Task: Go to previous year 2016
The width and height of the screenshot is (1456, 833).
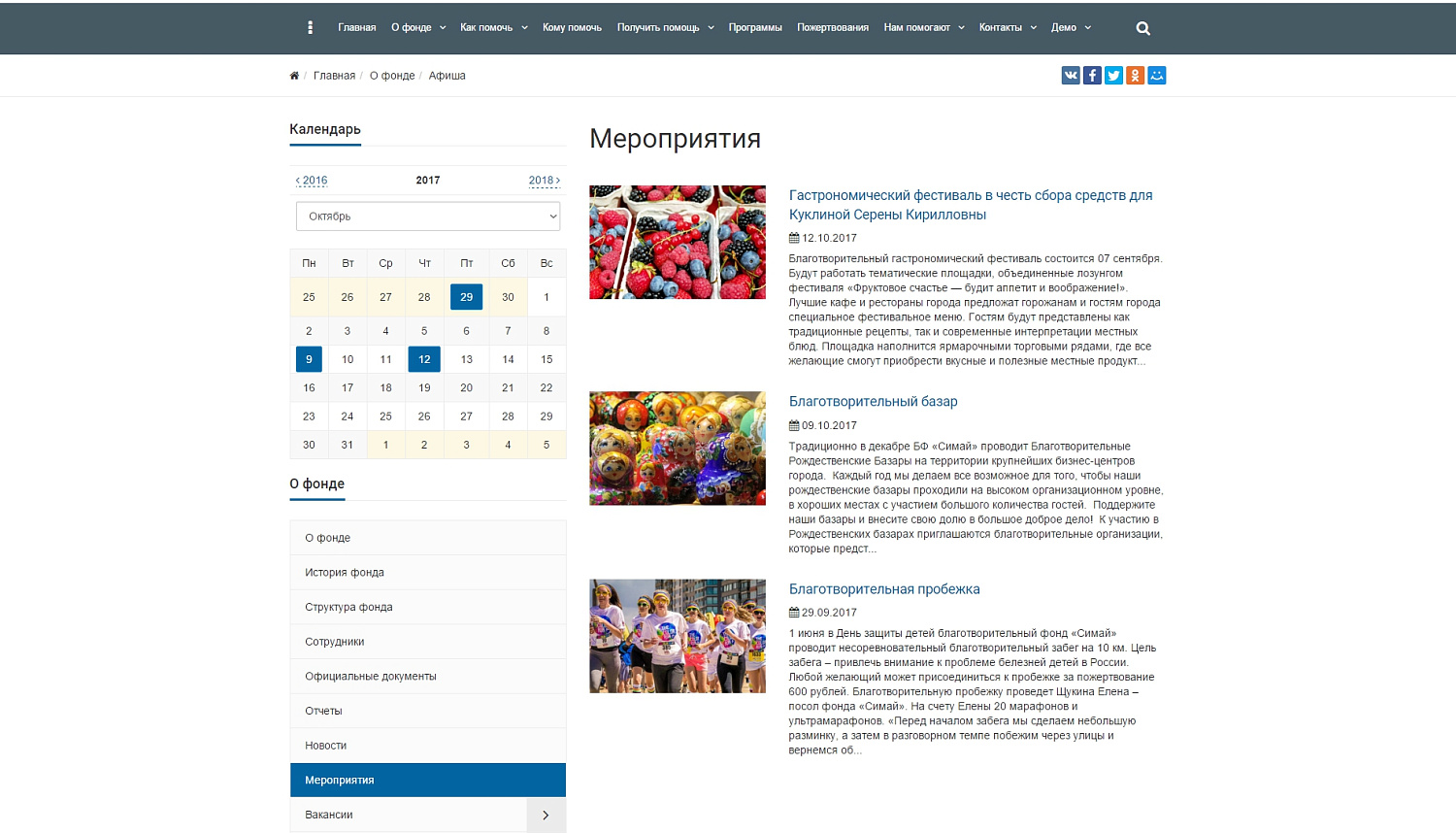Action: [312, 181]
